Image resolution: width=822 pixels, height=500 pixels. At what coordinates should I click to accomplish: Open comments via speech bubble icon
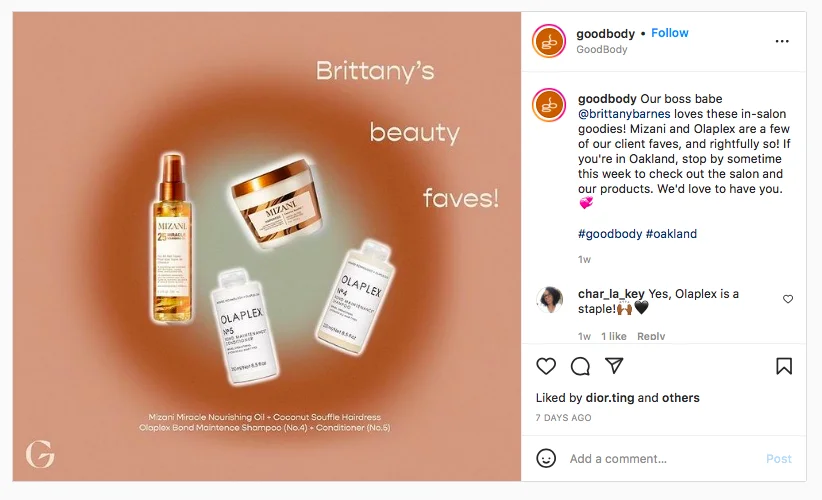pos(580,366)
